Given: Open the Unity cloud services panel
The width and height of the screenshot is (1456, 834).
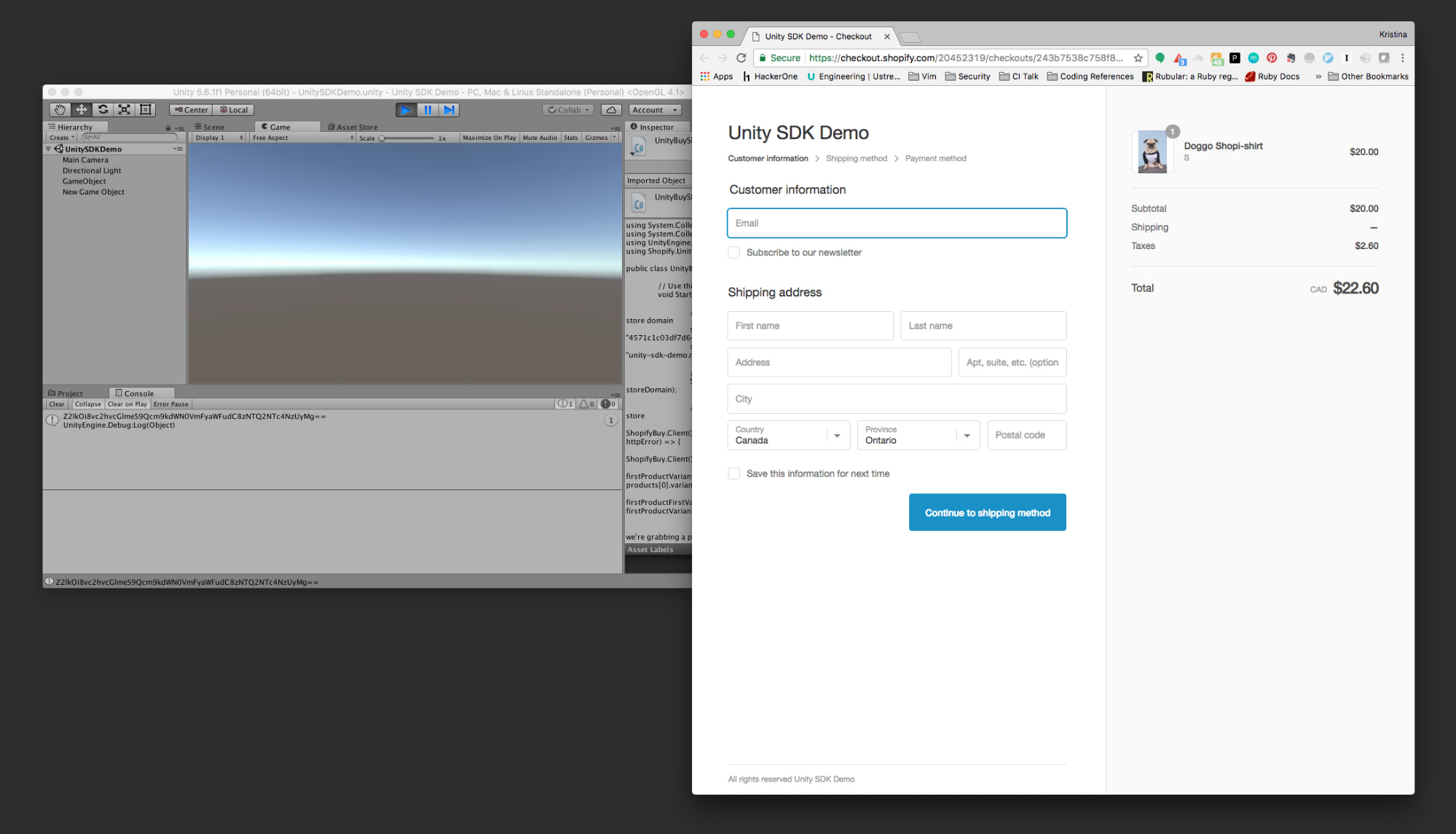Looking at the screenshot, I should (x=610, y=110).
